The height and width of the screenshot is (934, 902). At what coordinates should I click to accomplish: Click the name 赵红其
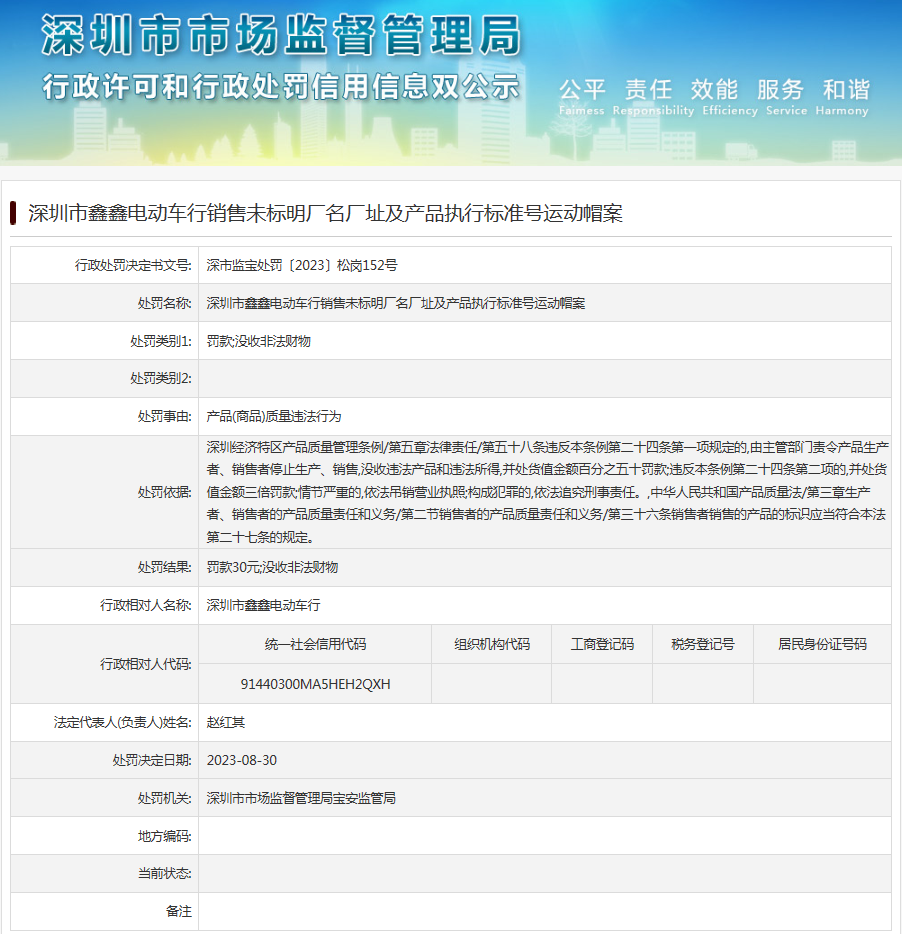pos(226,723)
